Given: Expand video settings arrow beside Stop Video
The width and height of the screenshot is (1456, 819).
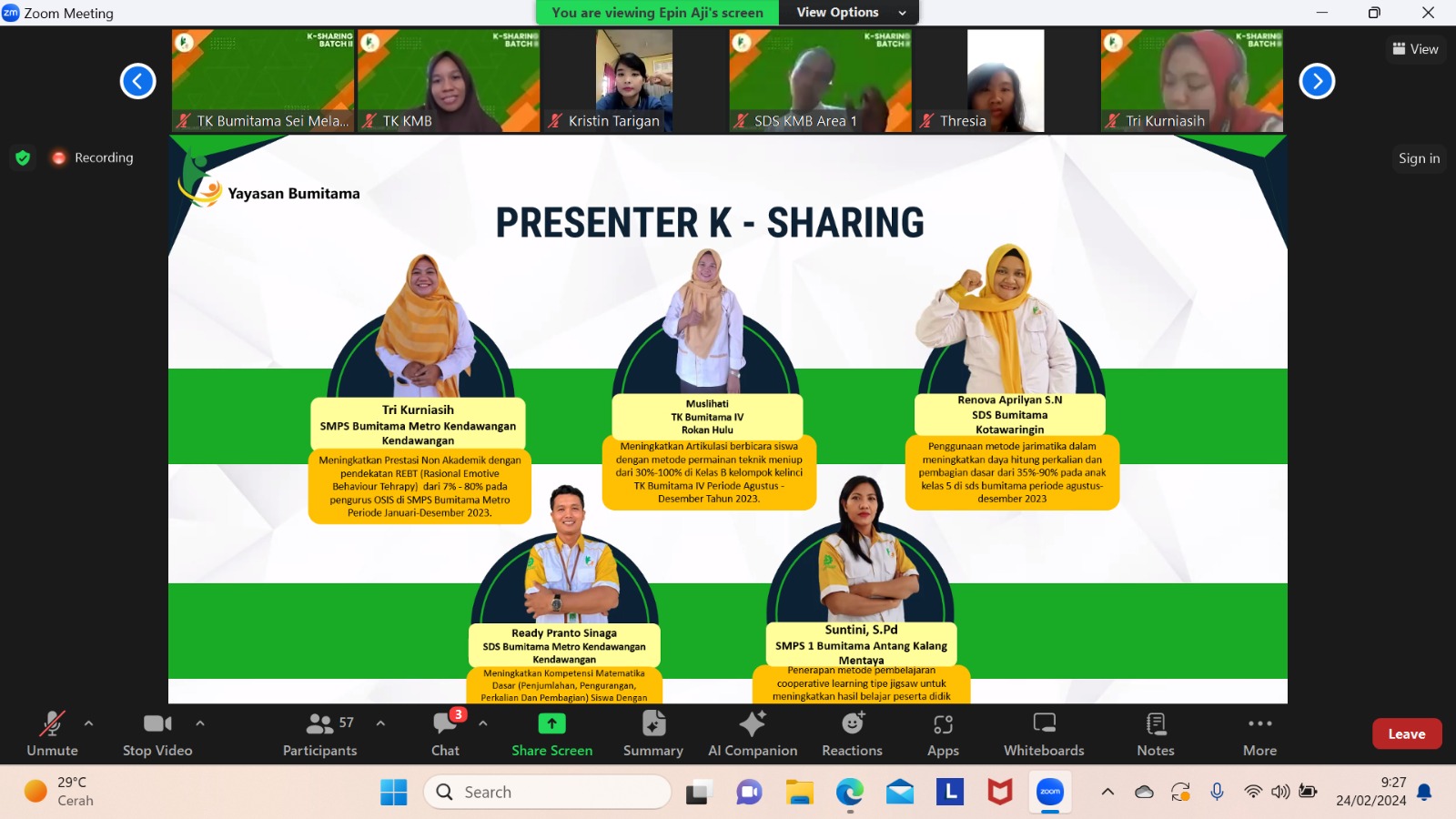Looking at the screenshot, I should 200,723.
